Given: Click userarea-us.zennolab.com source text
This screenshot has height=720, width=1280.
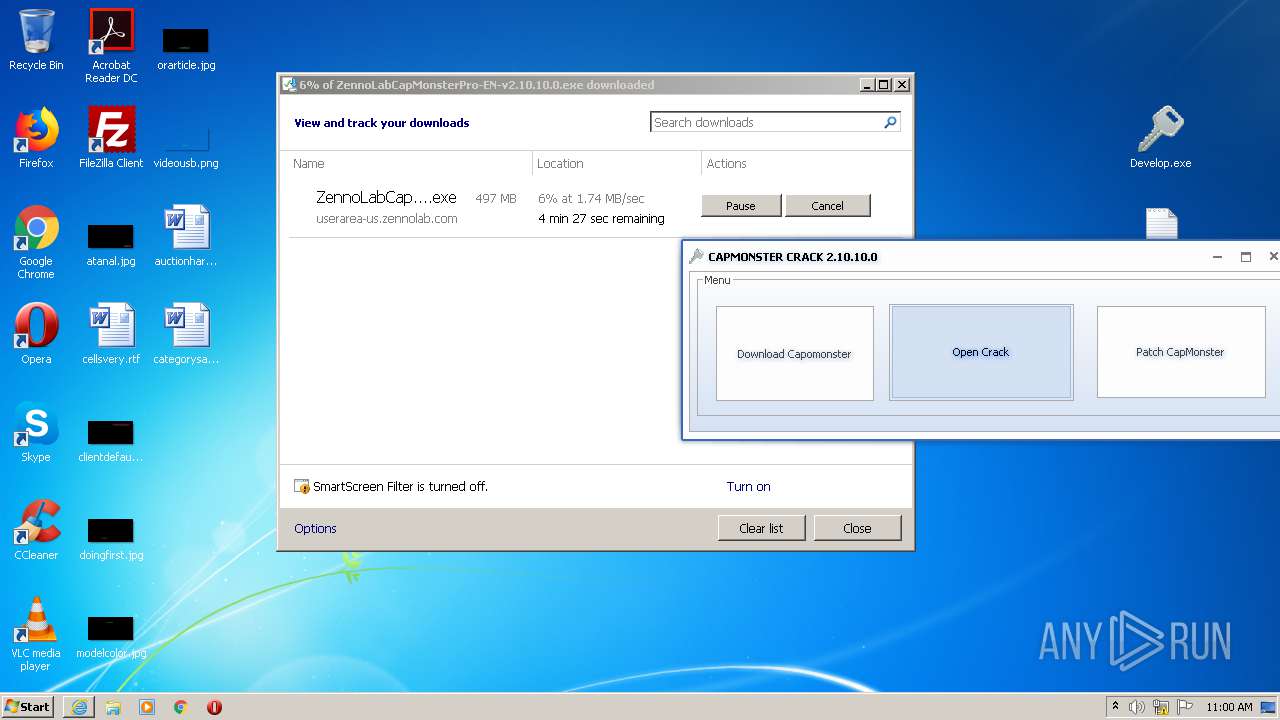Looking at the screenshot, I should point(387,219).
